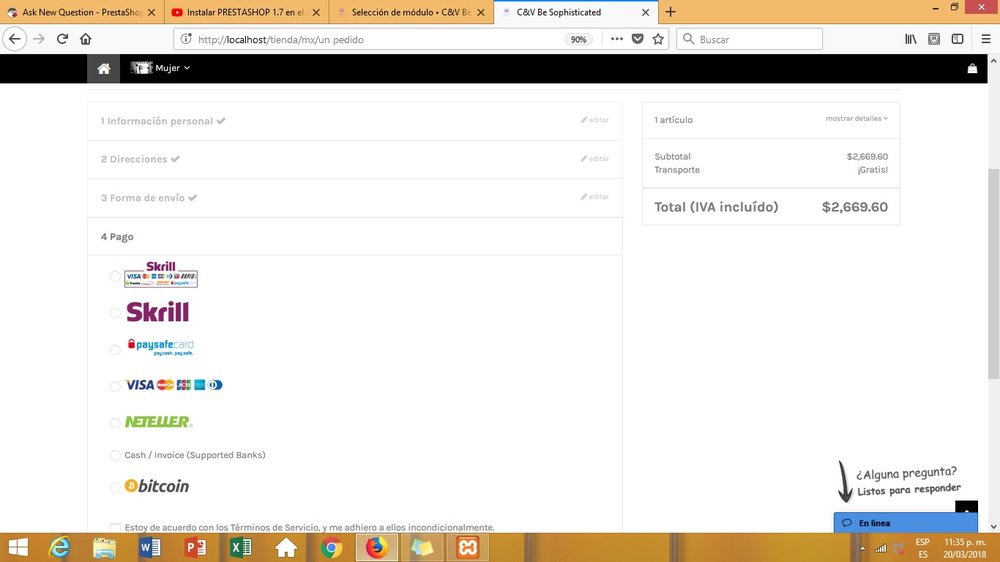The height and width of the screenshot is (562, 1000).
Task: Open the house icon app on taskbar
Action: [x=286, y=547]
